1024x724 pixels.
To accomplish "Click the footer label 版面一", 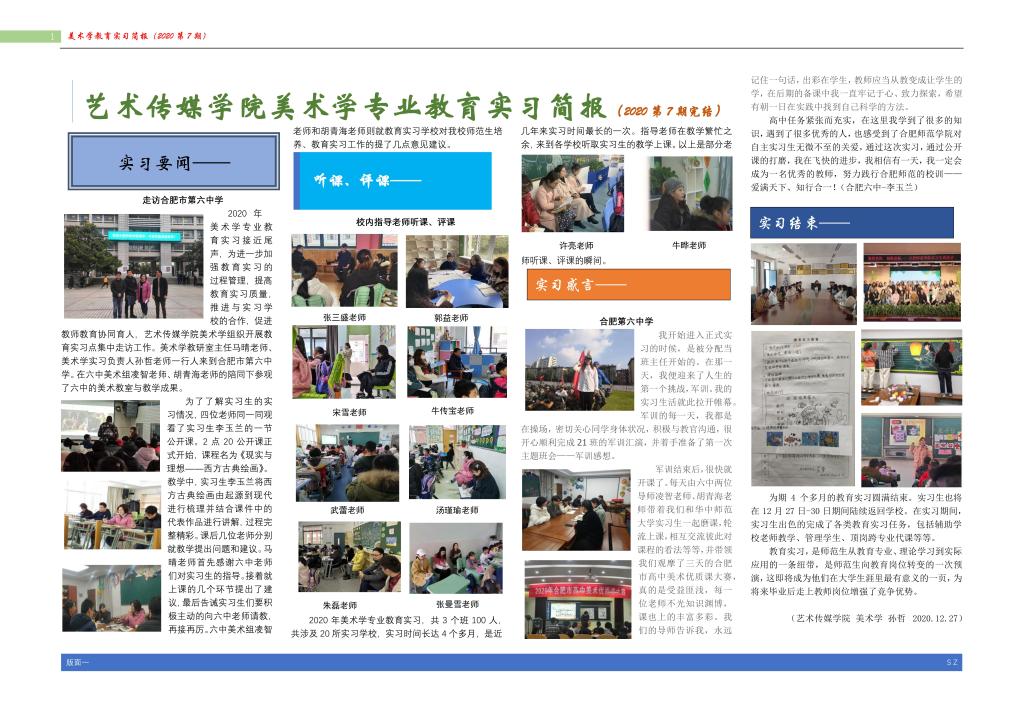I will tap(76, 663).
